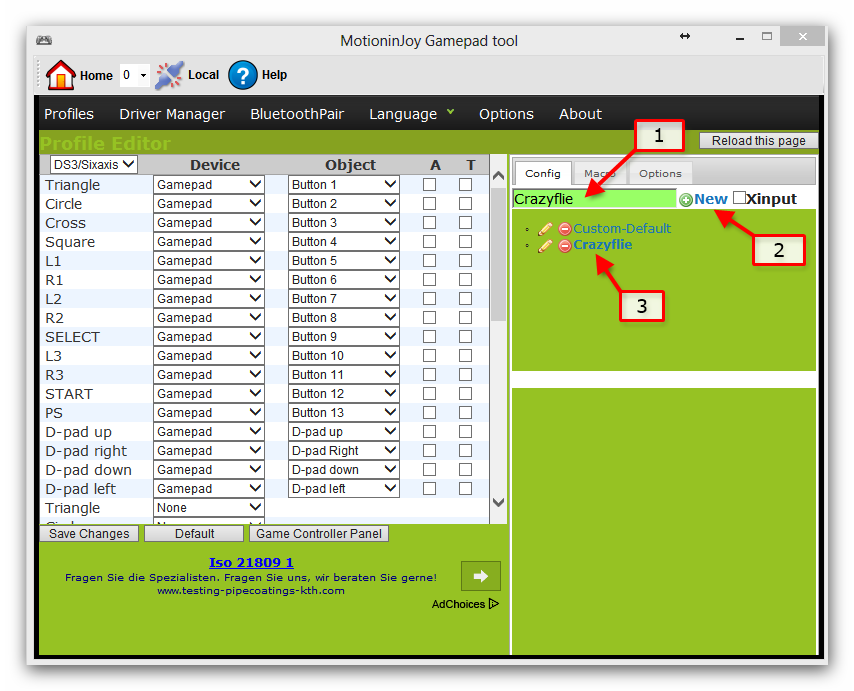Screen dimensions: 854x691
Task: Click the edit pencil icon beside Crazyflie
Action: [545, 245]
